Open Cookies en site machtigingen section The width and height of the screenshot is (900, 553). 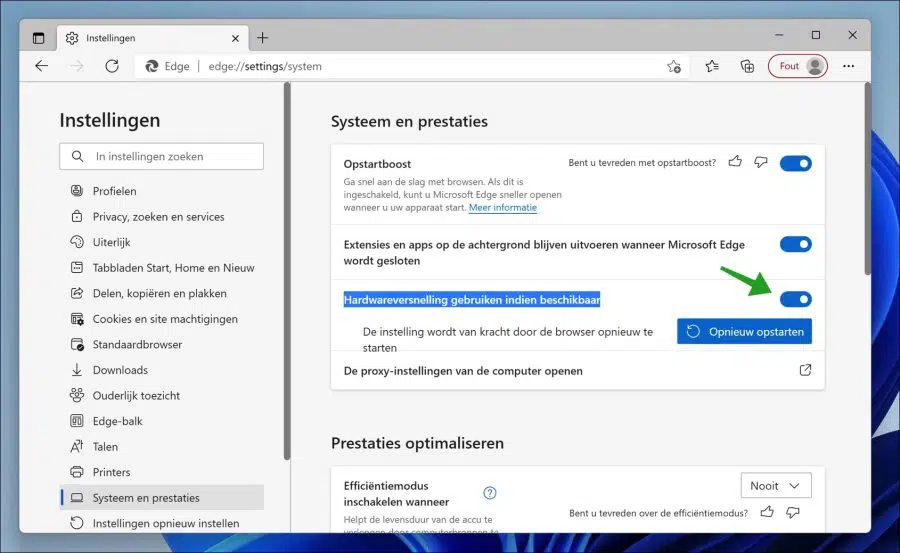(x=161, y=319)
